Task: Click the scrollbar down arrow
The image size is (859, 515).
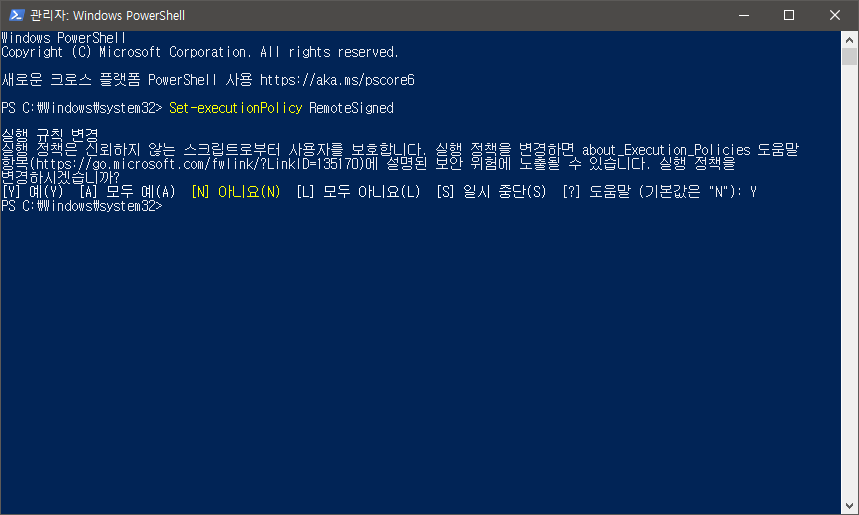Action: coord(850,506)
